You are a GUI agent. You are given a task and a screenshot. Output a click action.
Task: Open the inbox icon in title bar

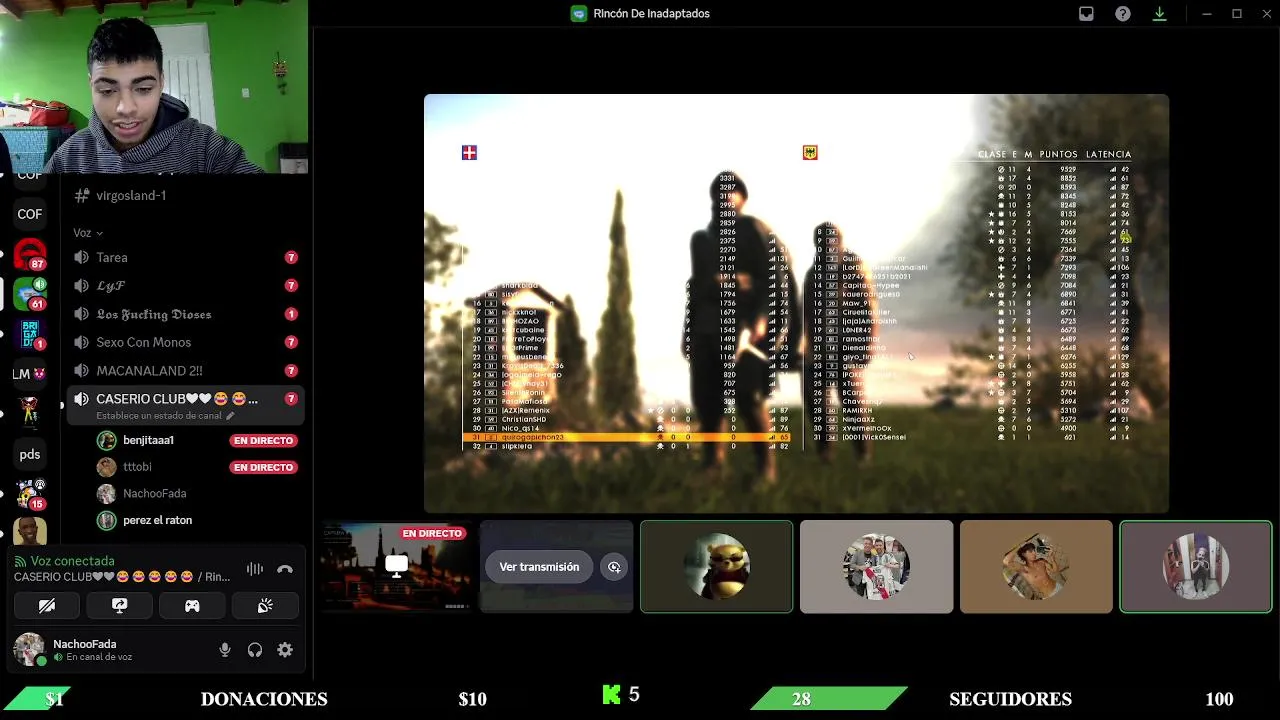click(1086, 14)
